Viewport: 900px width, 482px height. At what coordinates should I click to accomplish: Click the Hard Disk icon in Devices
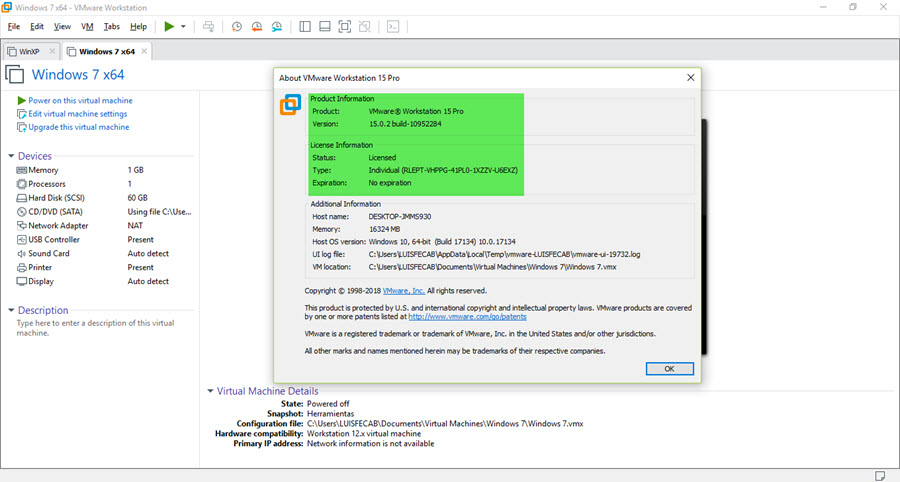point(22,198)
